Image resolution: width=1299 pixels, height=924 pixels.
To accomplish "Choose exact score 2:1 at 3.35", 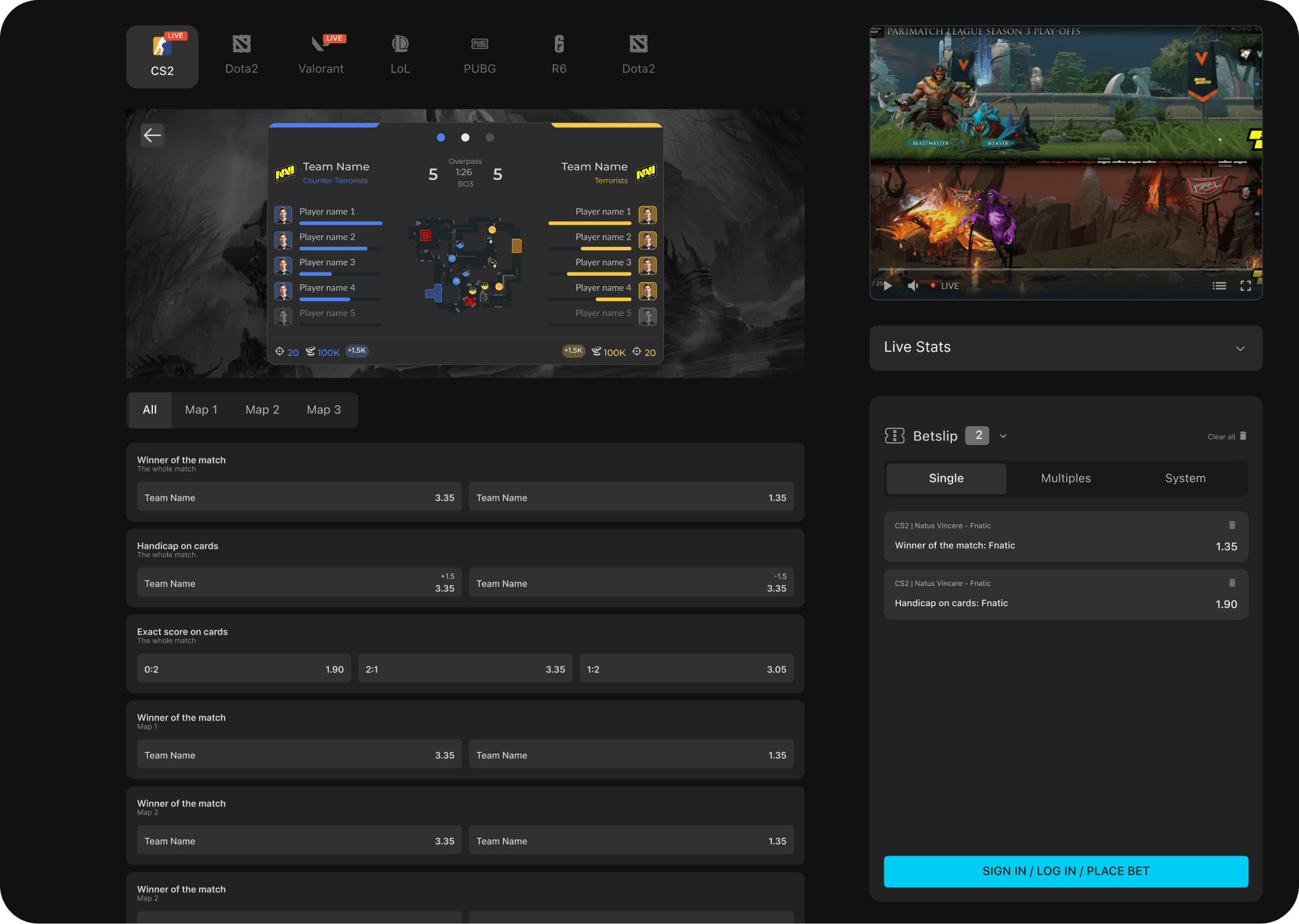I will 465,669.
